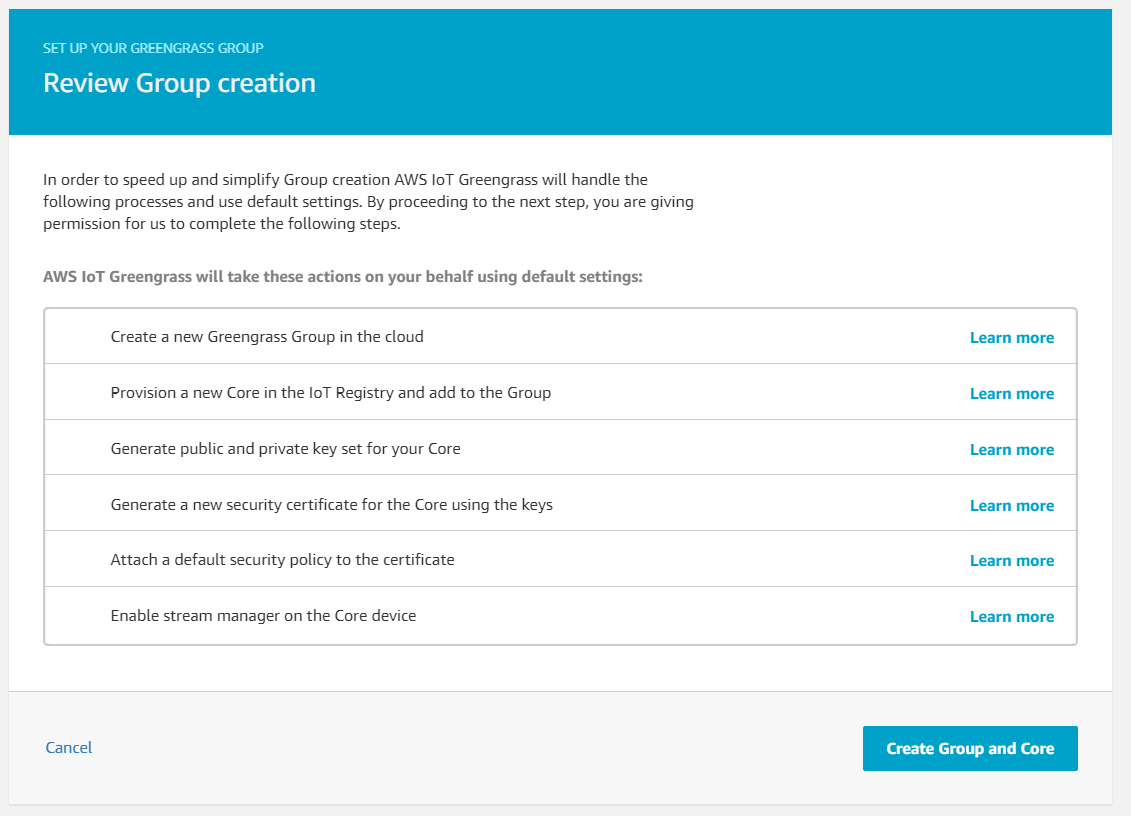Select text 'Provision a new Core in the IoT Registry'

252,392
